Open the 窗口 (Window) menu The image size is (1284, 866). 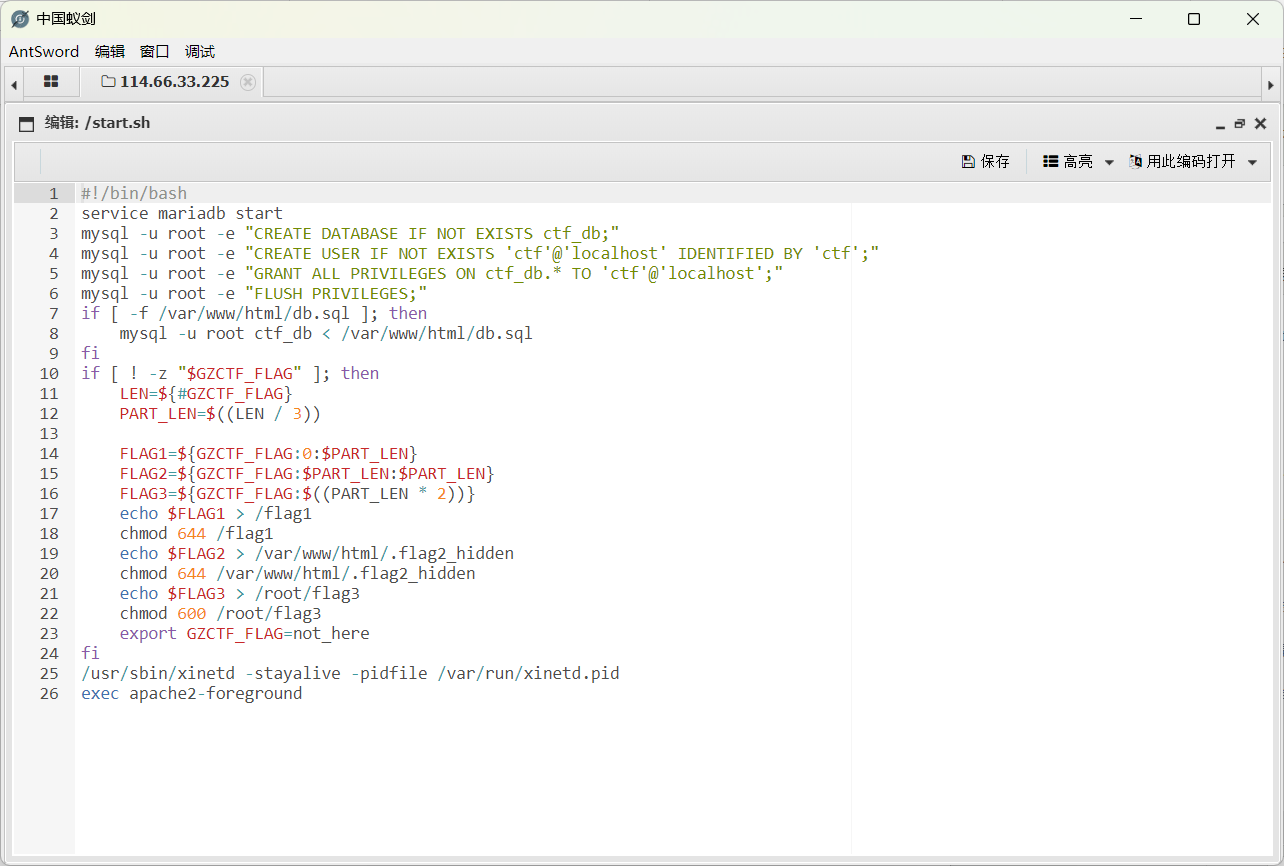[x=155, y=52]
